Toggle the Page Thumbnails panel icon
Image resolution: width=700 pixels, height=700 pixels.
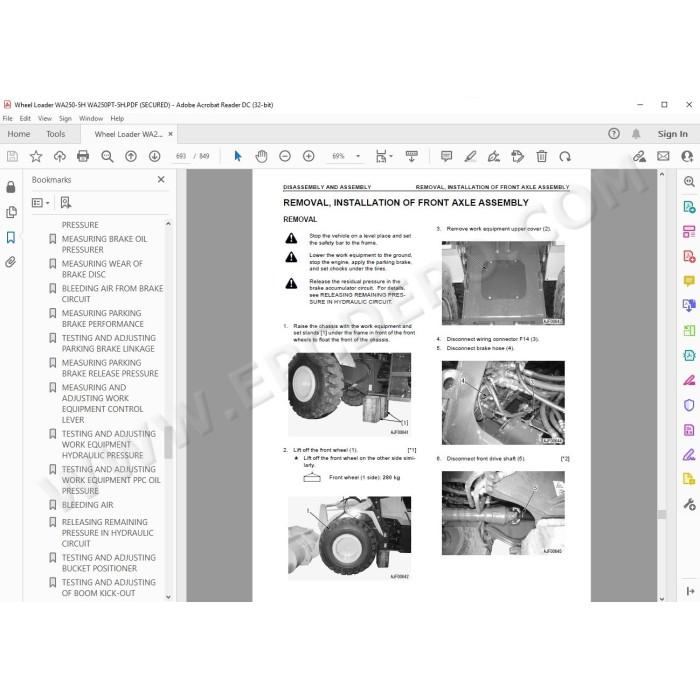point(11,212)
